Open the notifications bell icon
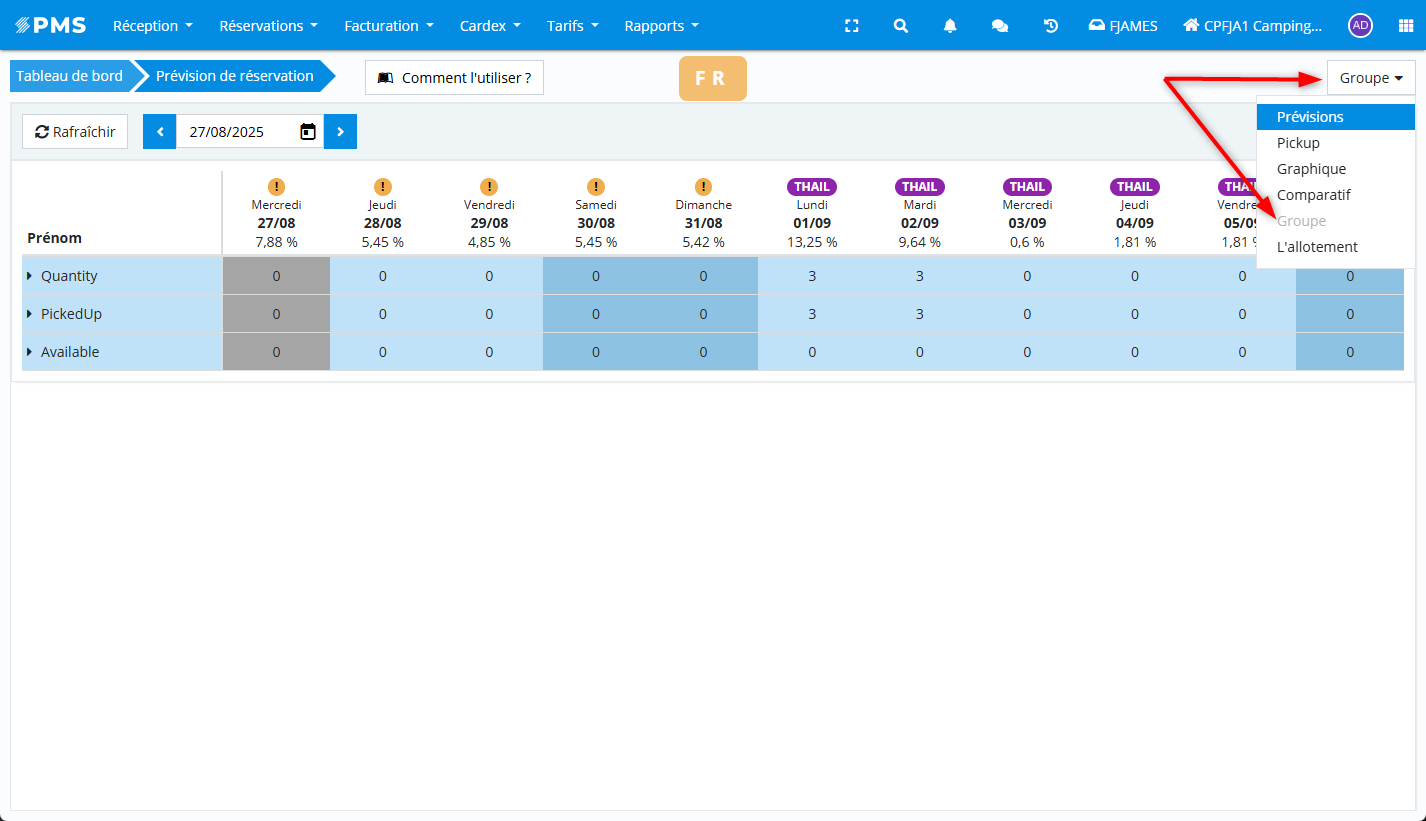Screen dimensions: 1426x821 pos(950,26)
